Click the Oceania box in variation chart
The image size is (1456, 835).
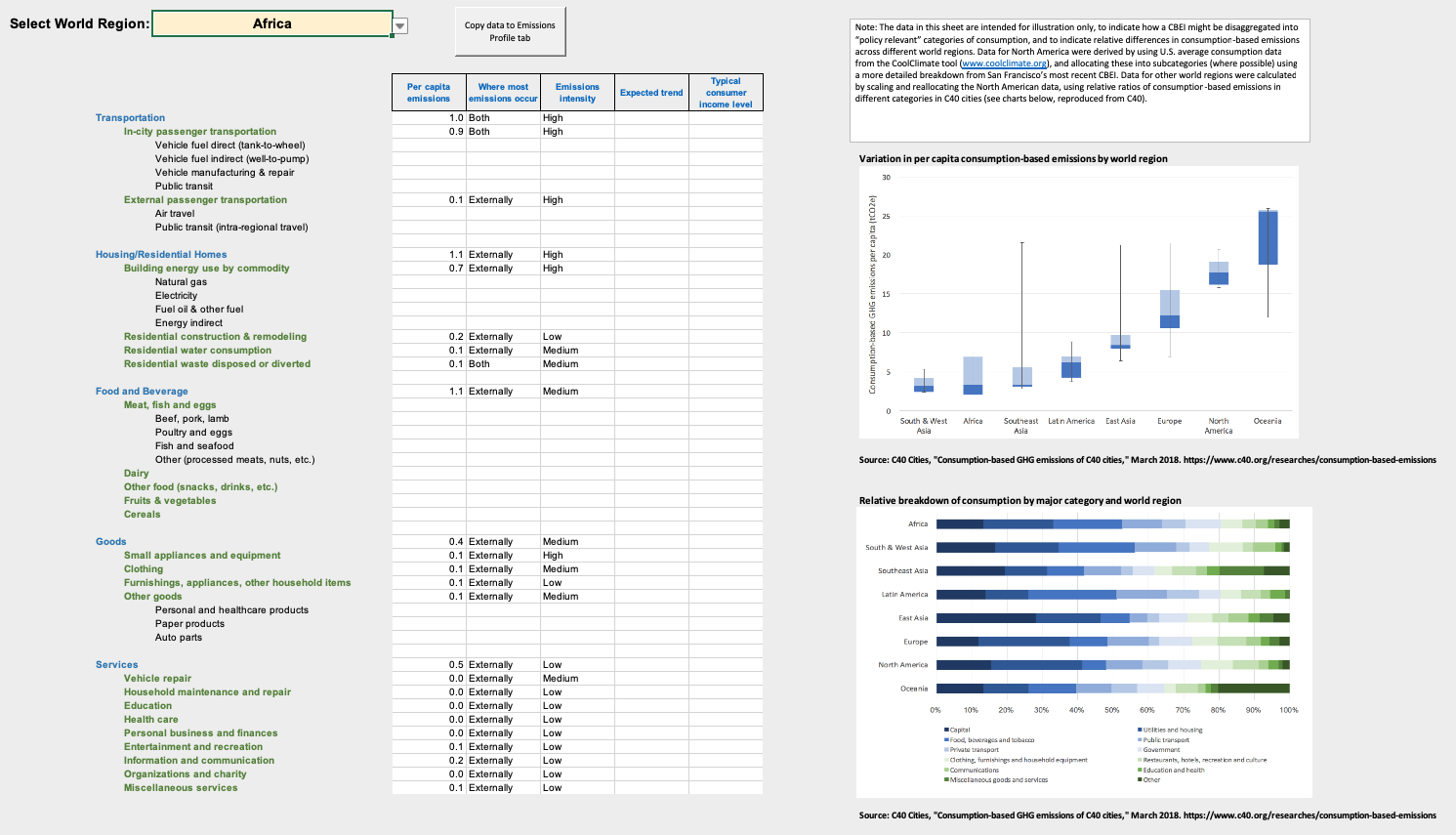pos(1268,237)
